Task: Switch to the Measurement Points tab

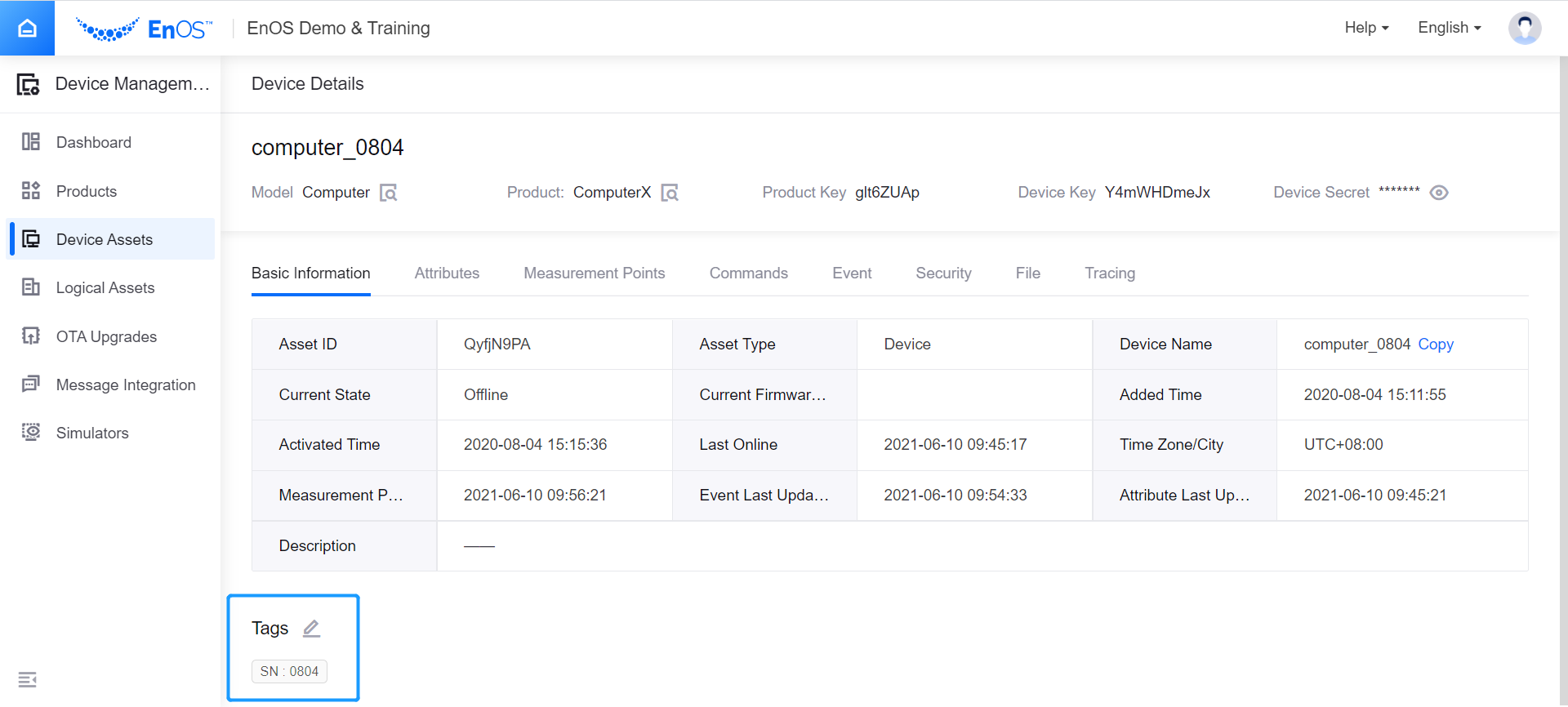Action: pyautogui.click(x=594, y=273)
